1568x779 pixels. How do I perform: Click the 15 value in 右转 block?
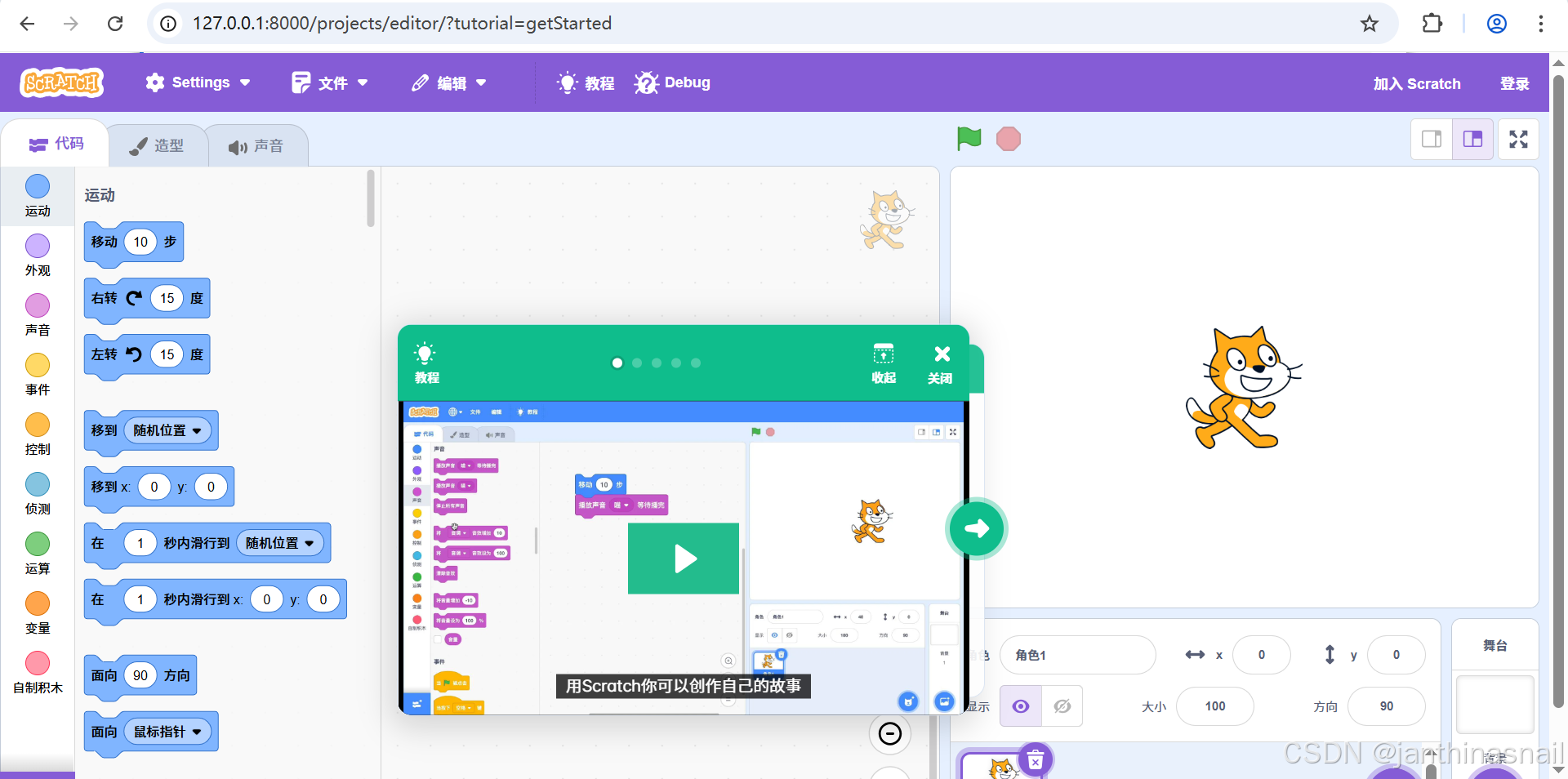[x=167, y=298]
